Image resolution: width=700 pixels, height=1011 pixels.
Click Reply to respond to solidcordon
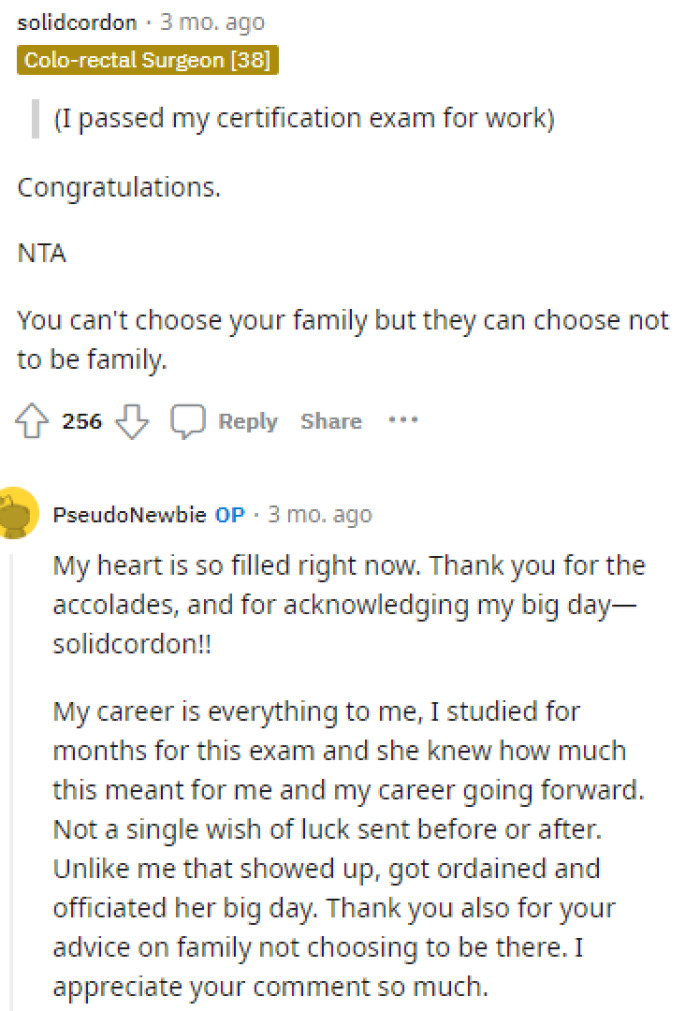click(x=246, y=421)
